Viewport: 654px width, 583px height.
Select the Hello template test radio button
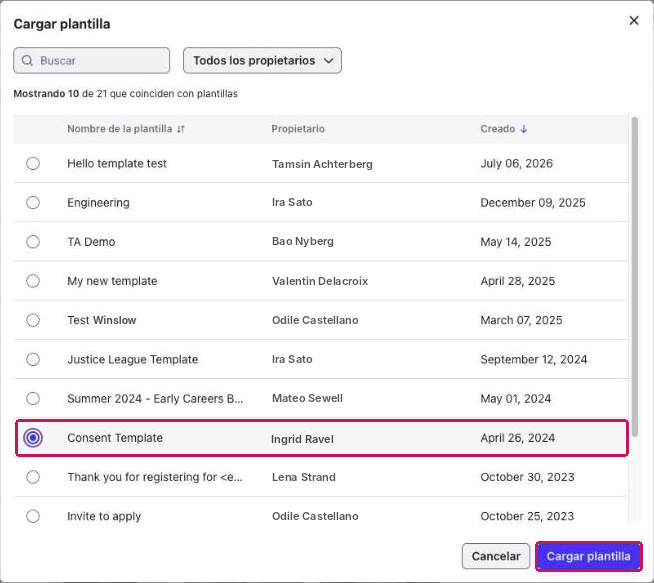click(x=33, y=163)
